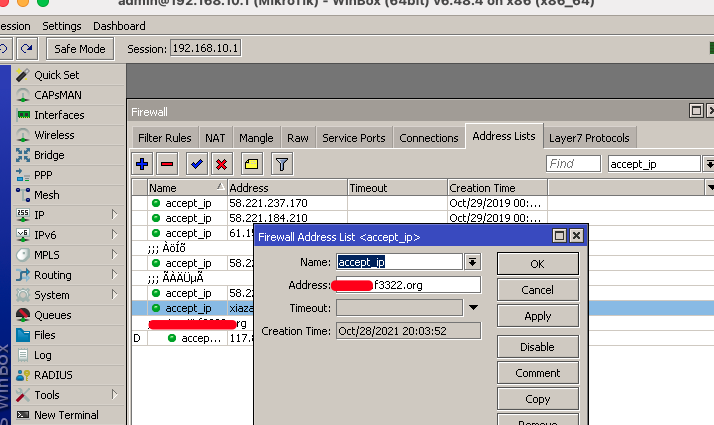Click Apply in the address list dialog
The image size is (714, 425).
(537, 316)
